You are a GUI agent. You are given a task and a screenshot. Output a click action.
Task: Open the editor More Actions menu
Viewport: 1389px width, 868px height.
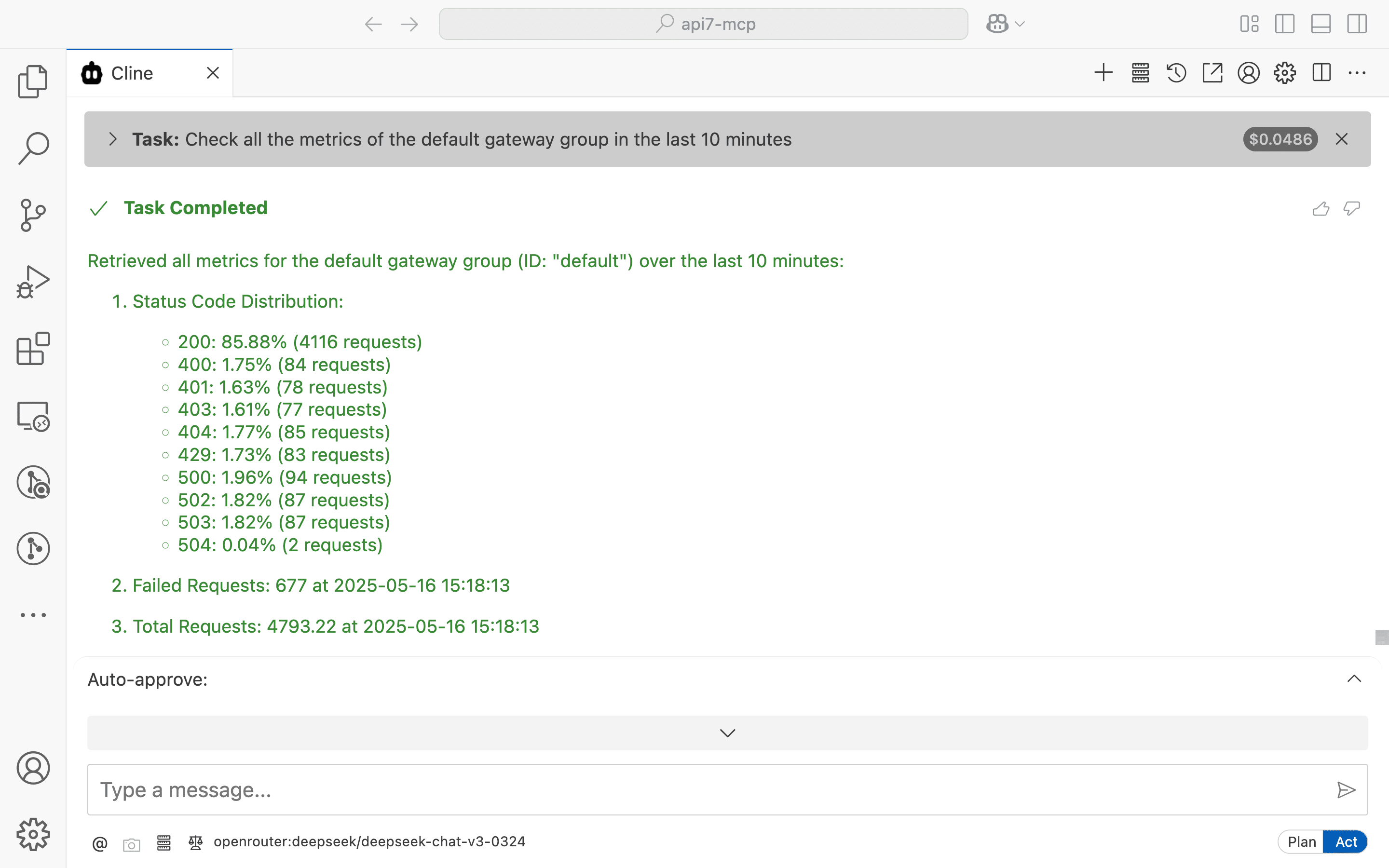tap(1357, 73)
